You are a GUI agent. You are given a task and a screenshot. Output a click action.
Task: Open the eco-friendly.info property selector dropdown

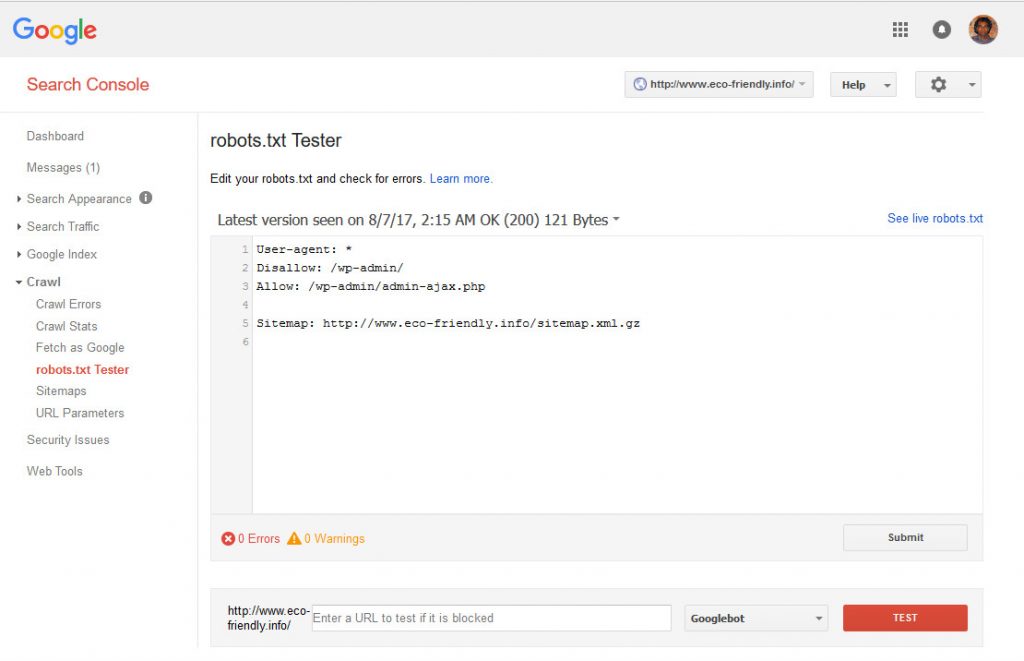point(718,84)
